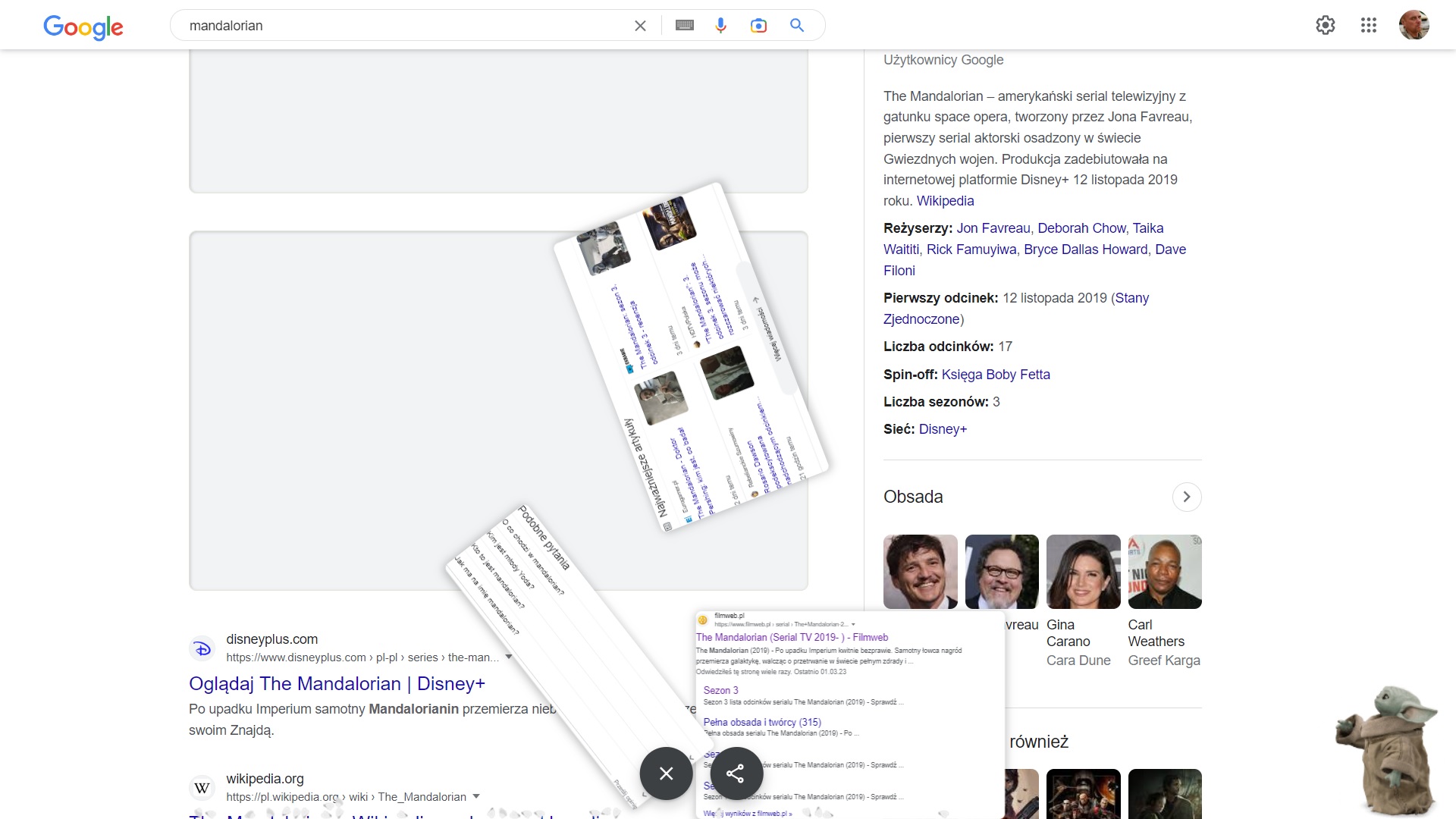Clear the search box text
The image size is (1456, 819).
pos(640,26)
